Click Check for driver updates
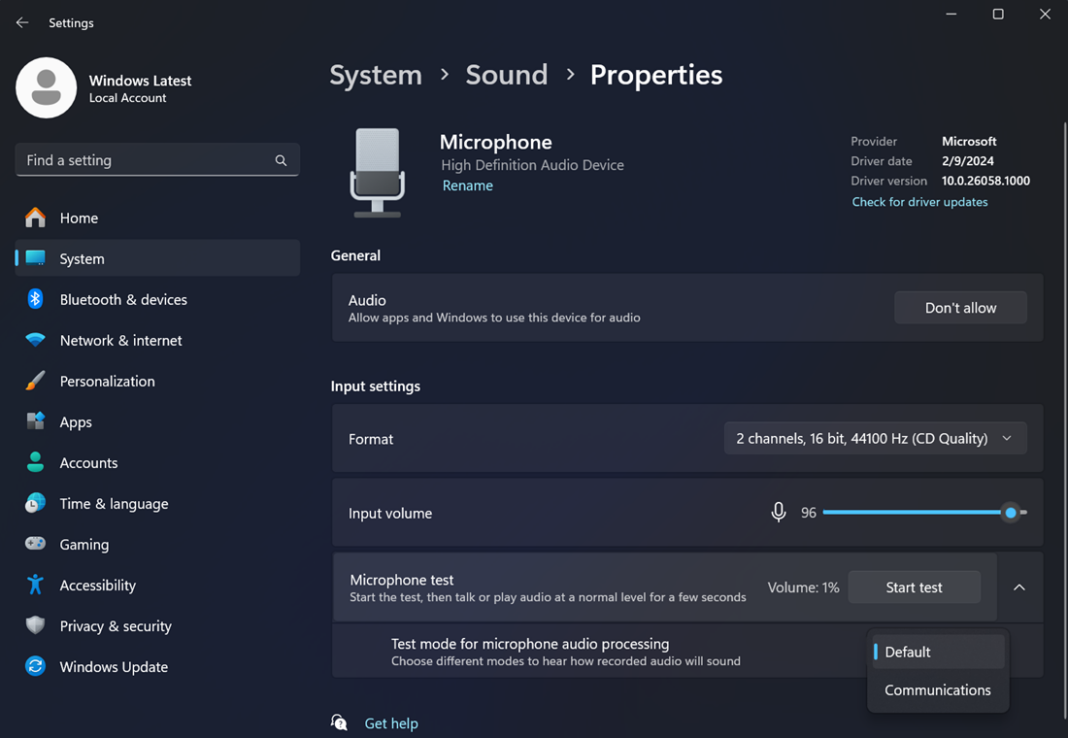The image size is (1068, 738). coord(919,201)
